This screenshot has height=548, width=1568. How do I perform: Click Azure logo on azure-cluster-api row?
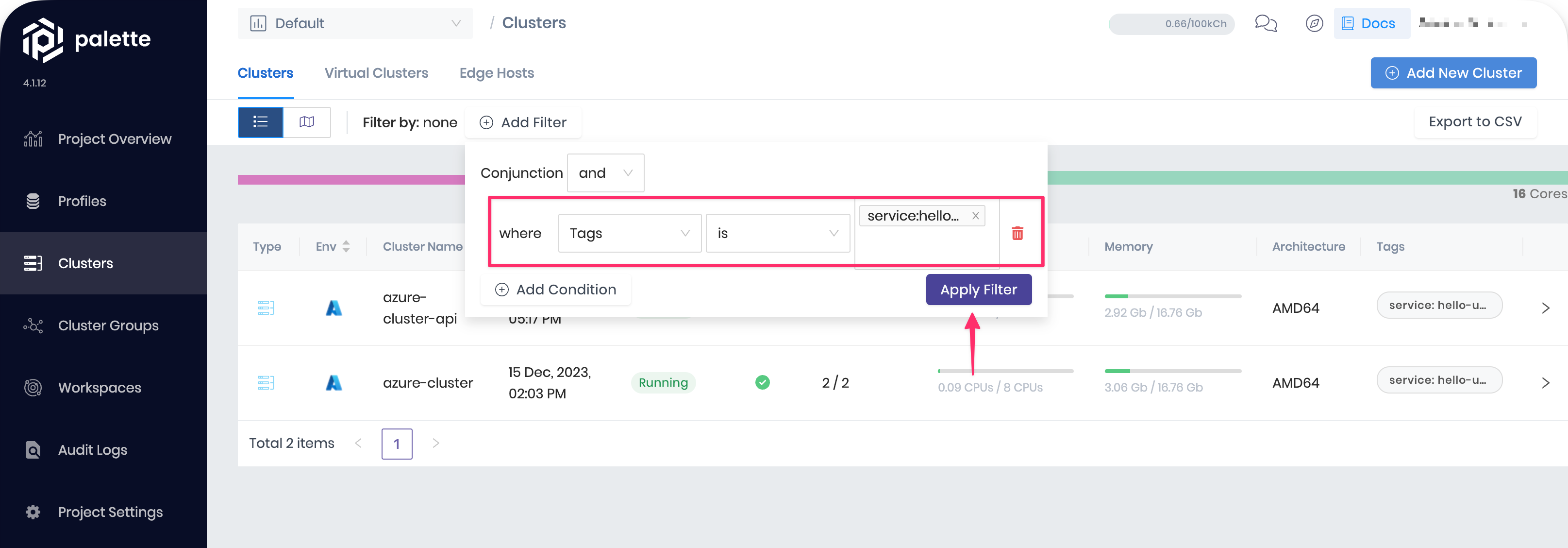pyautogui.click(x=334, y=308)
